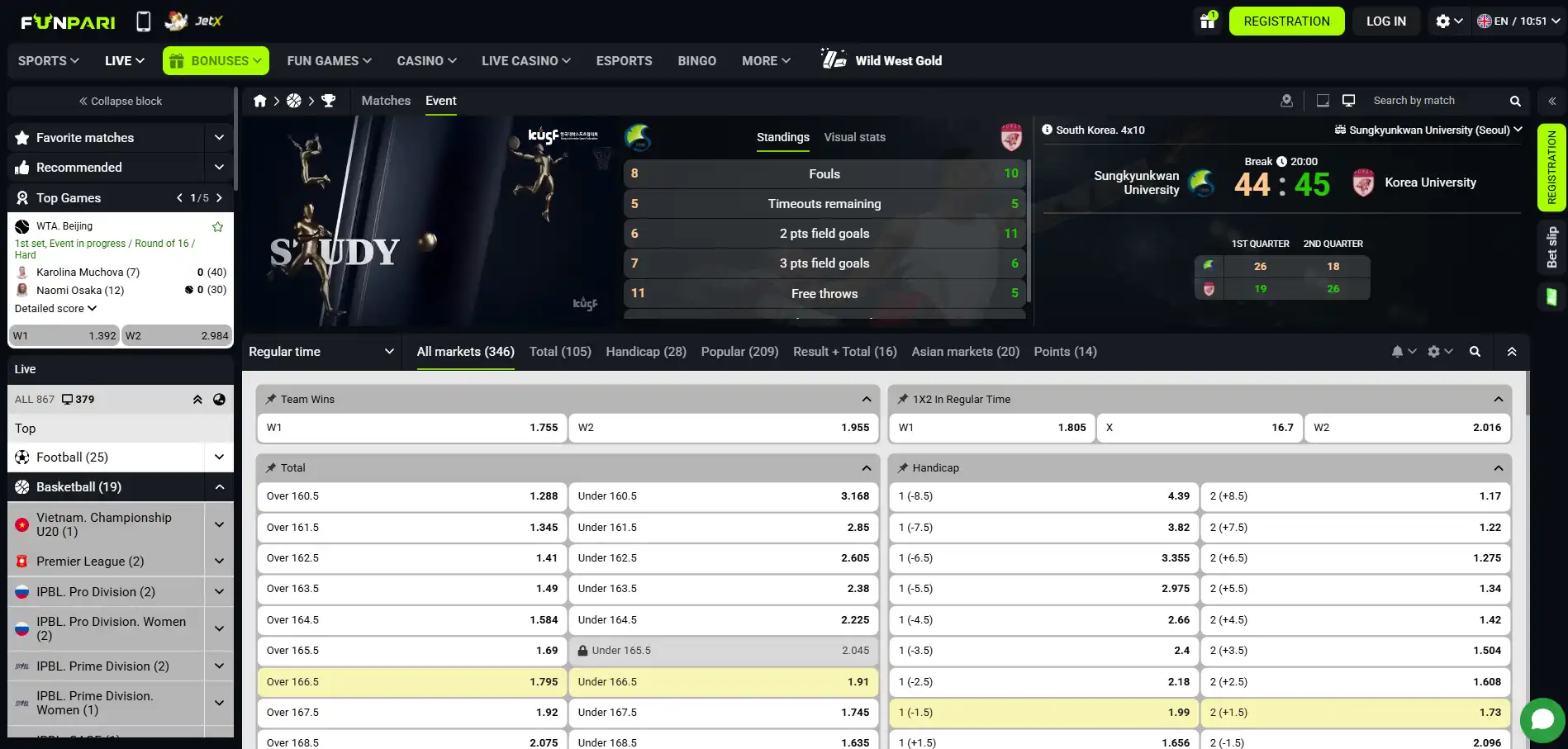Expand the Recommended section

[x=219, y=168]
